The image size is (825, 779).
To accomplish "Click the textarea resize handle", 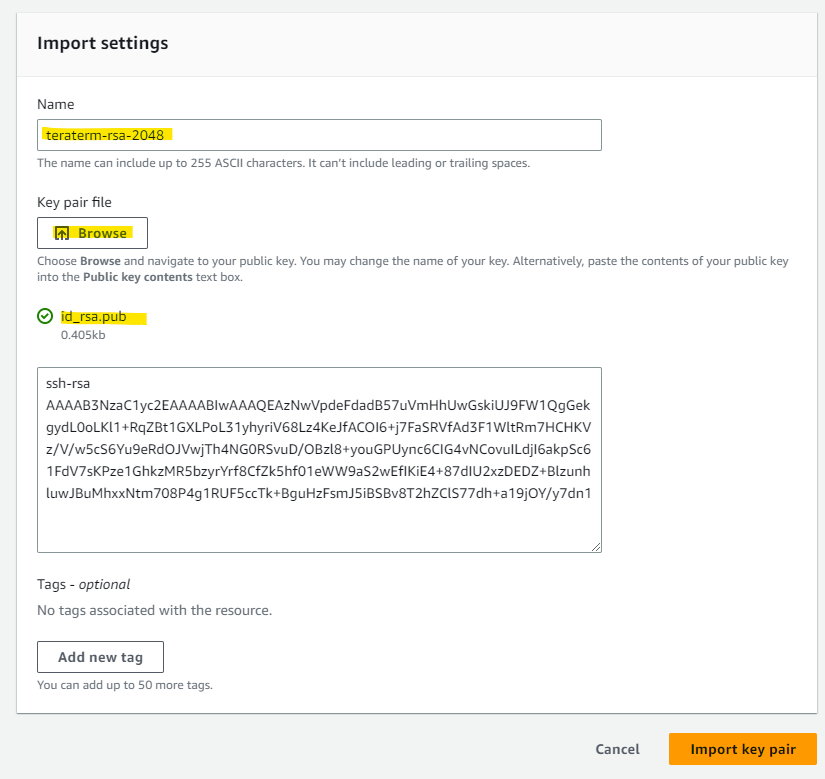I will click(x=596, y=548).
